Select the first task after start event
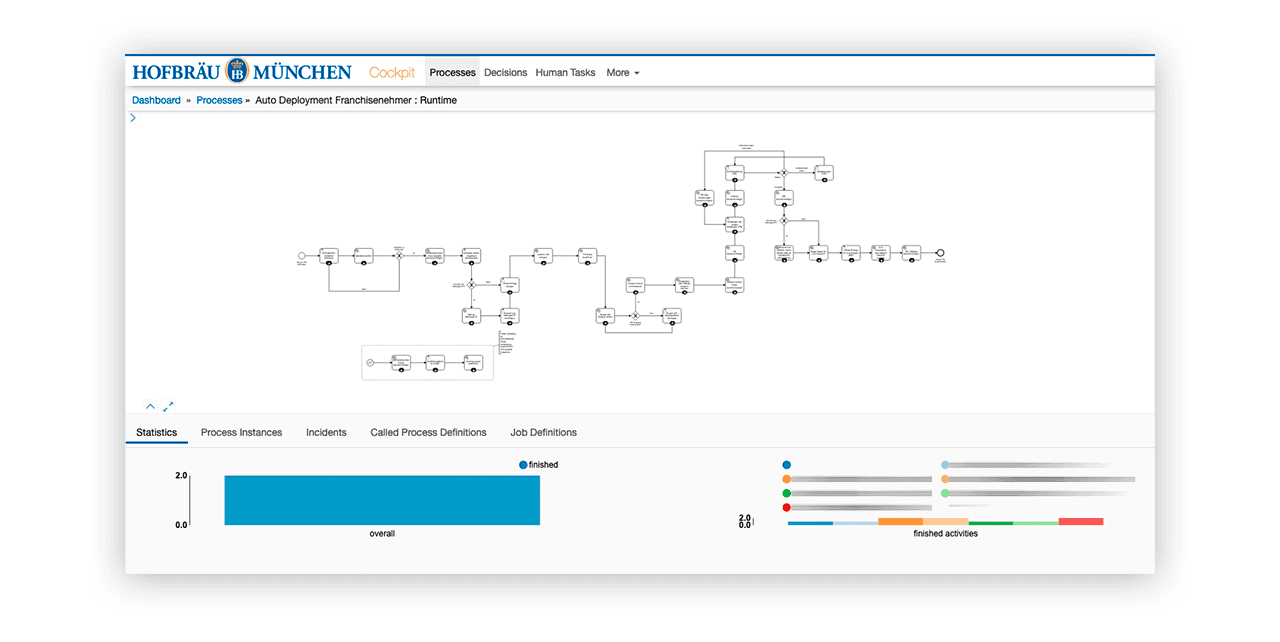Screen dimensions: 1280x642 (x=329, y=256)
